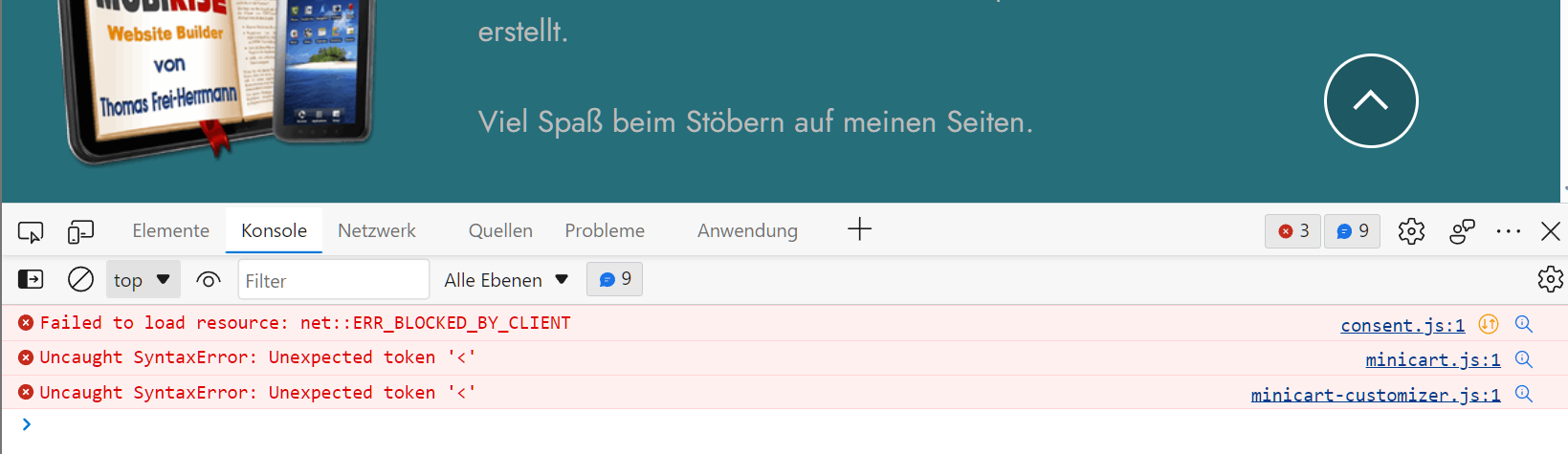The height and width of the screenshot is (454, 1568).
Task: Expand the Alle Ebenen log level dropdown
Action: 506,279
